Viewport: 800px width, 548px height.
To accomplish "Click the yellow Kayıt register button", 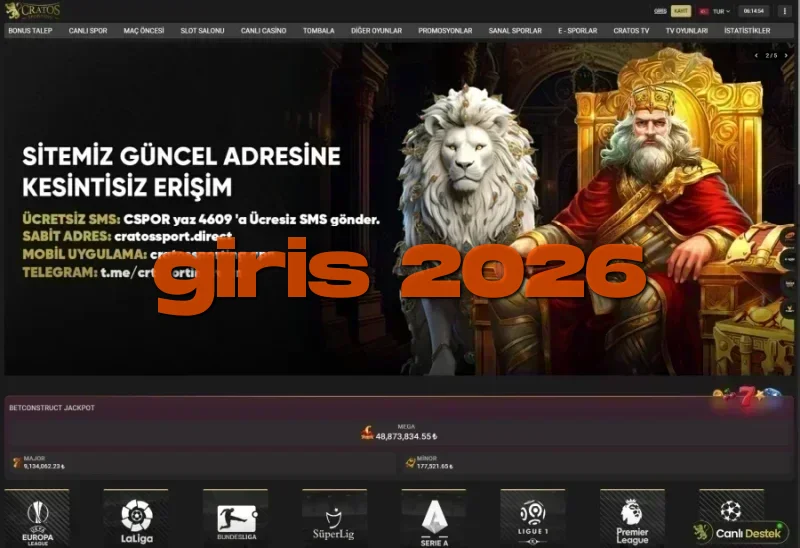I will point(681,11).
